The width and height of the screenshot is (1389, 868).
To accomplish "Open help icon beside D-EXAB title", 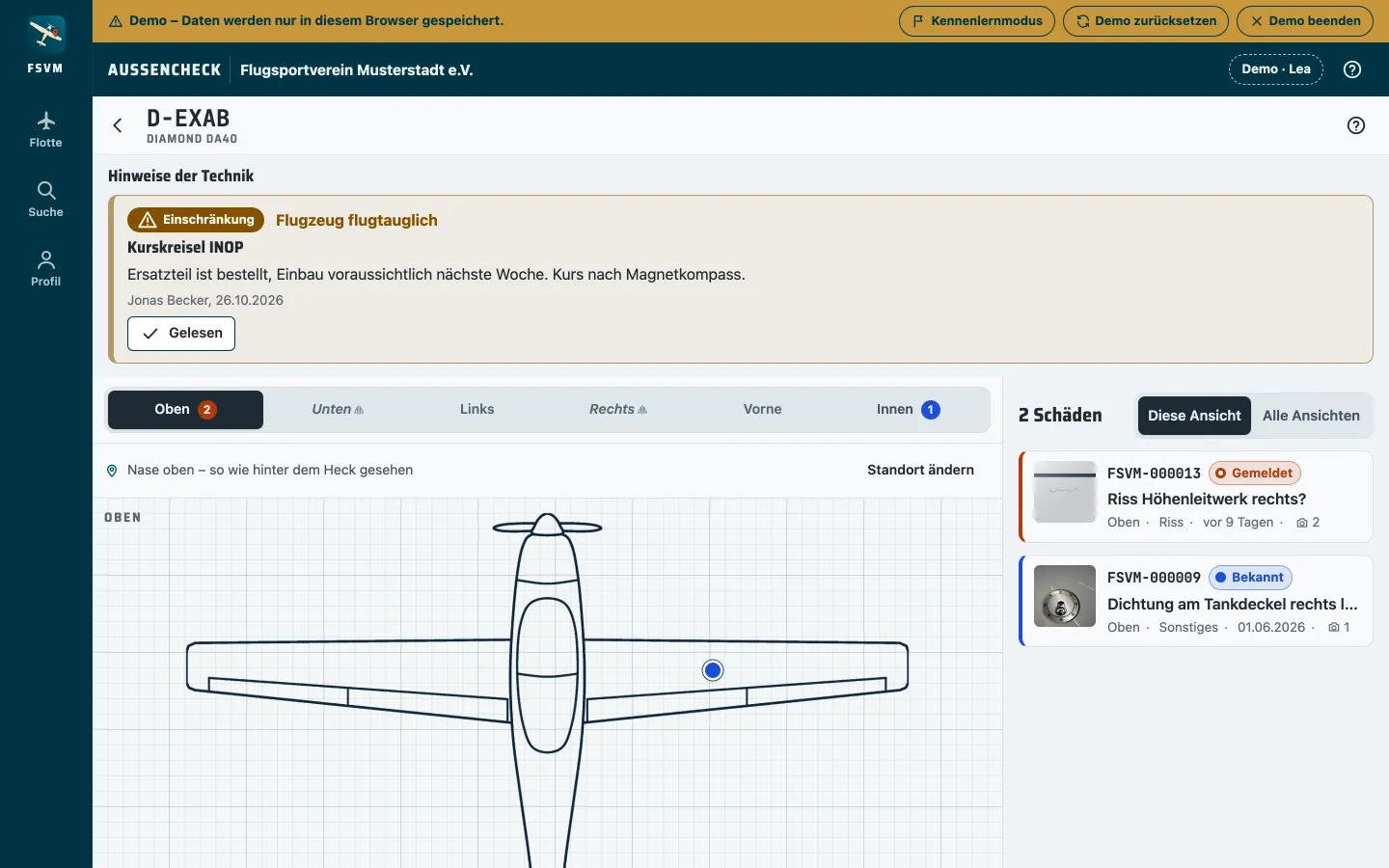I will [x=1356, y=125].
